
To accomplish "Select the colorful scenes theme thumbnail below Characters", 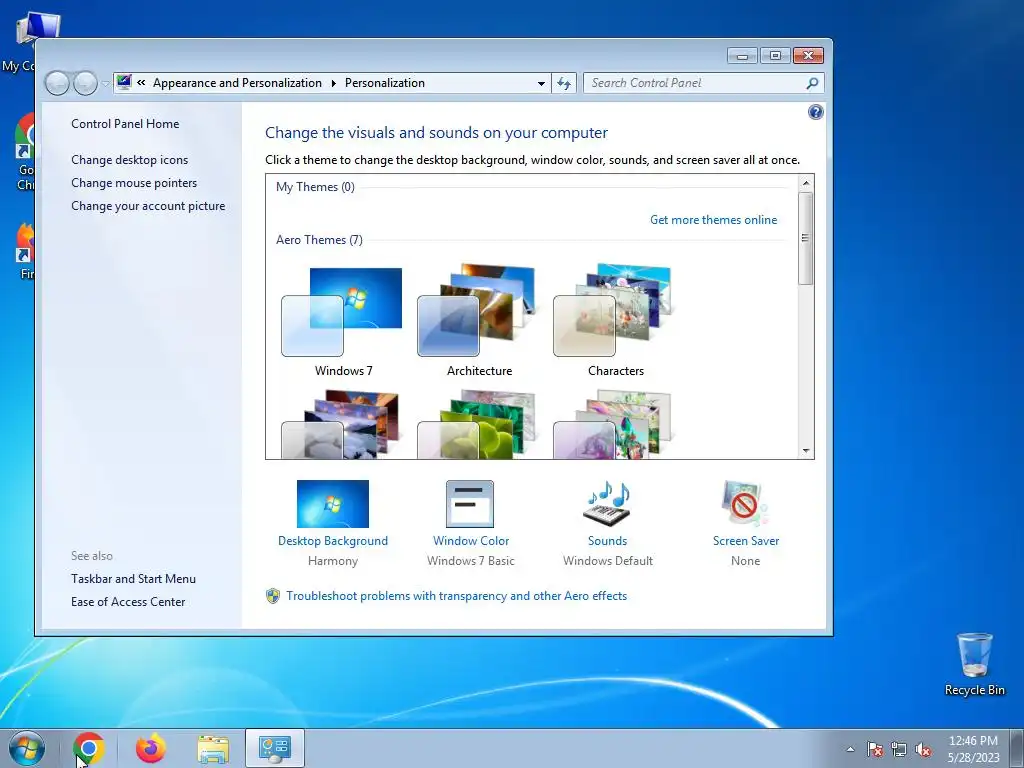I will [x=612, y=424].
